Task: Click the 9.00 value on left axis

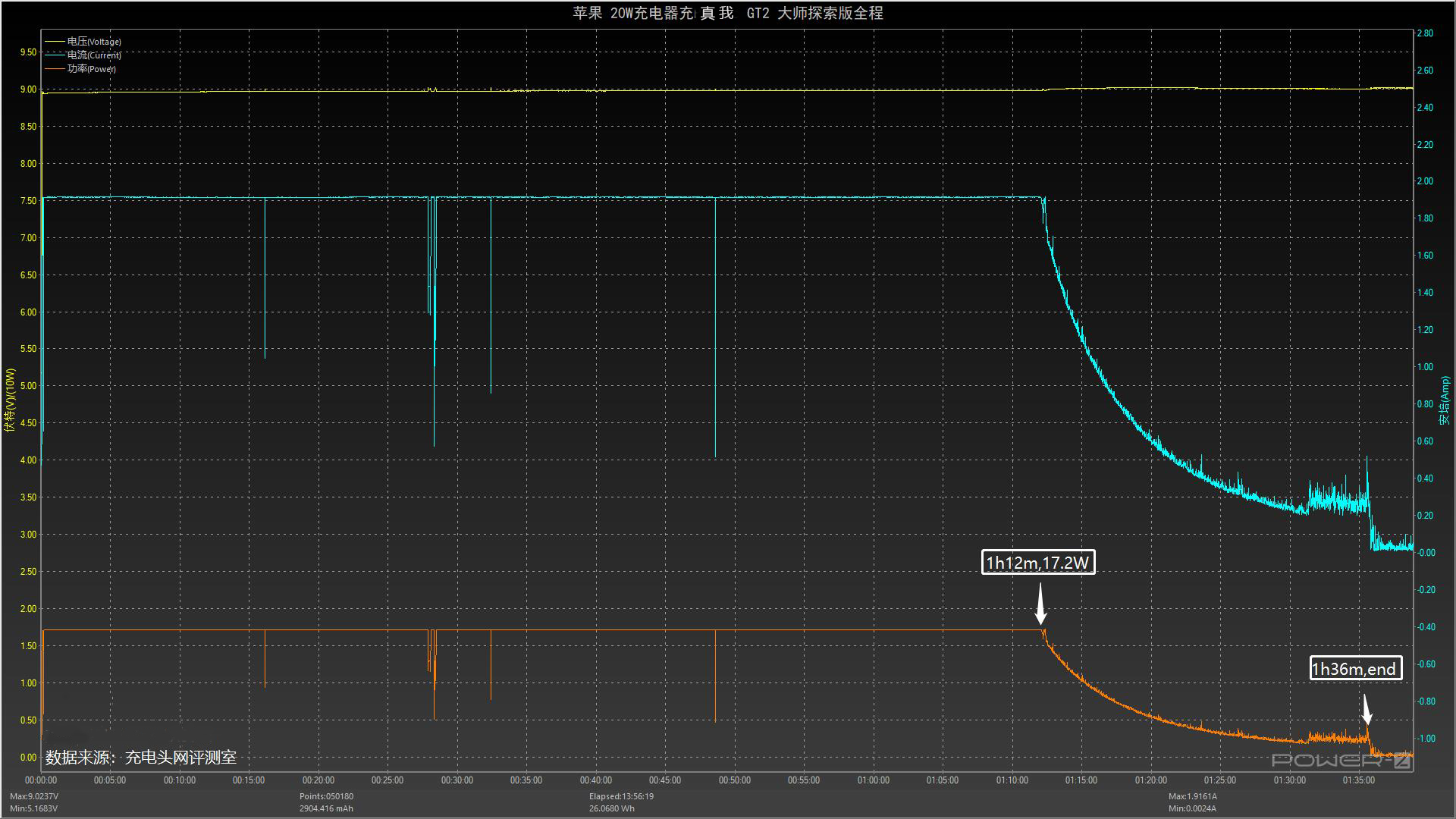Action: click(x=28, y=89)
